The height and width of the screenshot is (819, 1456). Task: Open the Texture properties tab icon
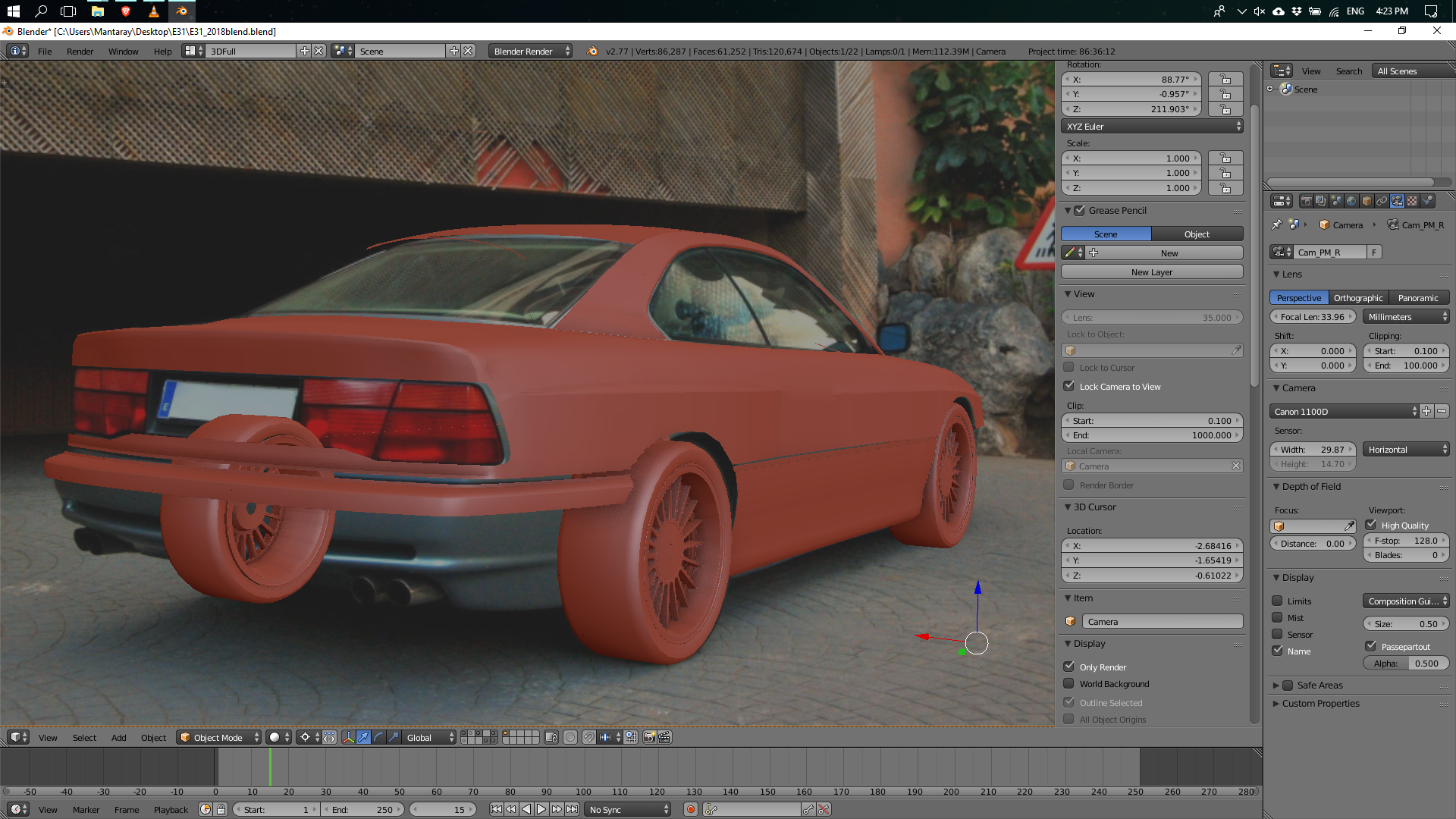tap(1412, 201)
